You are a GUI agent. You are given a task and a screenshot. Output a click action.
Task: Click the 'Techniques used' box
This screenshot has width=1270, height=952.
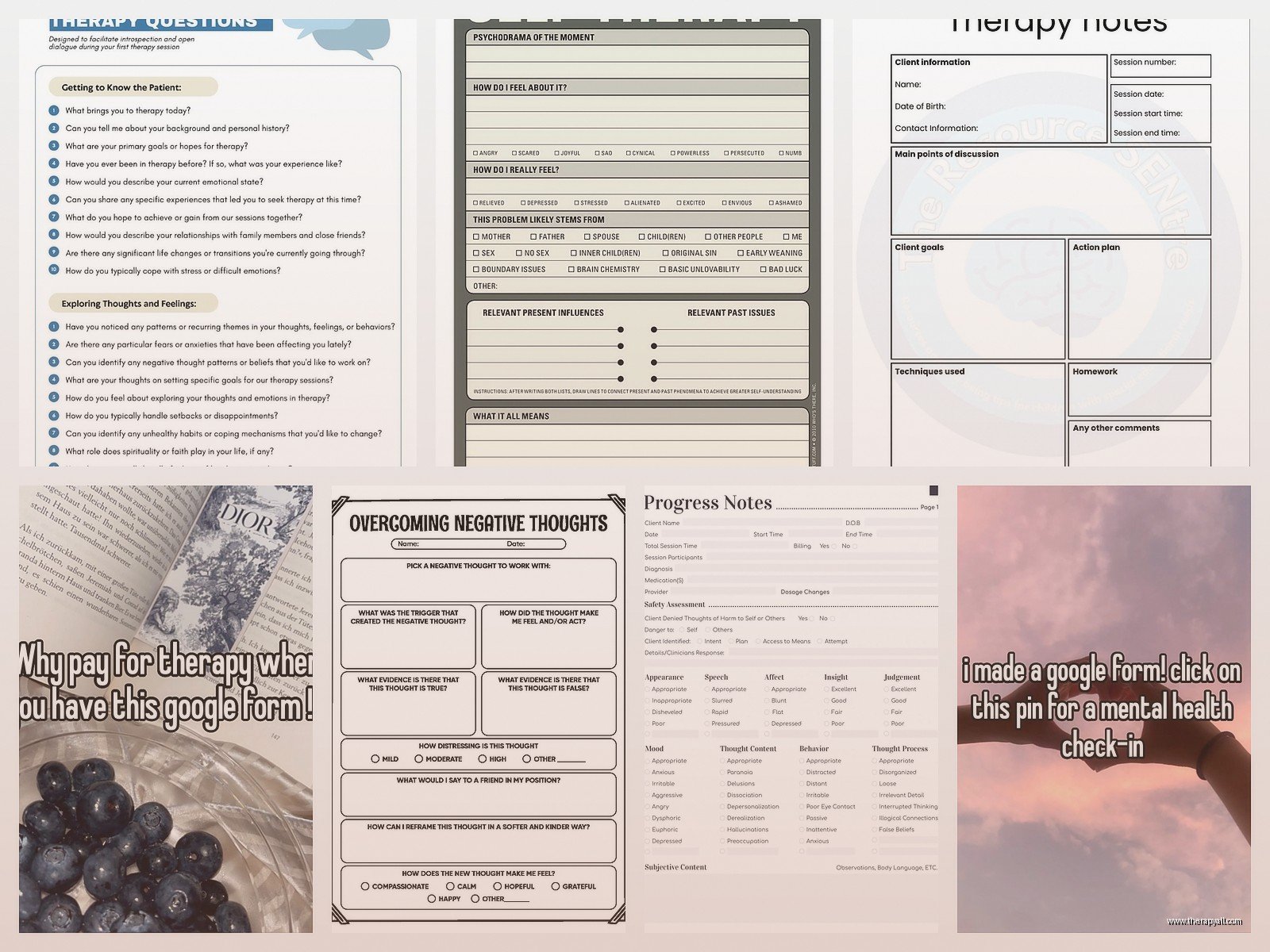(978, 415)
